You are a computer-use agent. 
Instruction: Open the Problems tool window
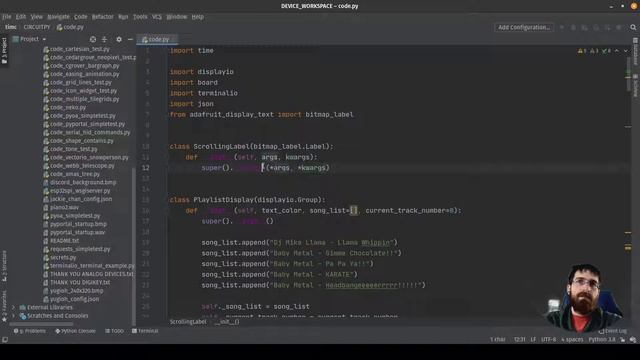(30, 331)
